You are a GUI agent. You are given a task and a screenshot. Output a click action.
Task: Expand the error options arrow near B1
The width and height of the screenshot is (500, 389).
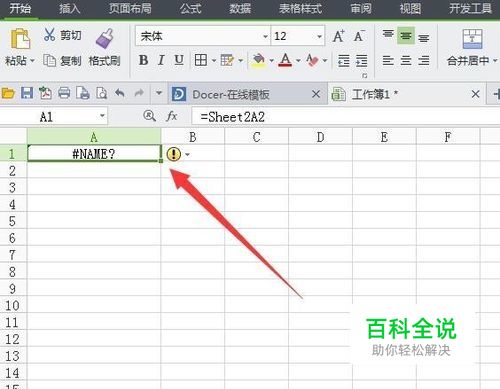(x=187, y=155)
